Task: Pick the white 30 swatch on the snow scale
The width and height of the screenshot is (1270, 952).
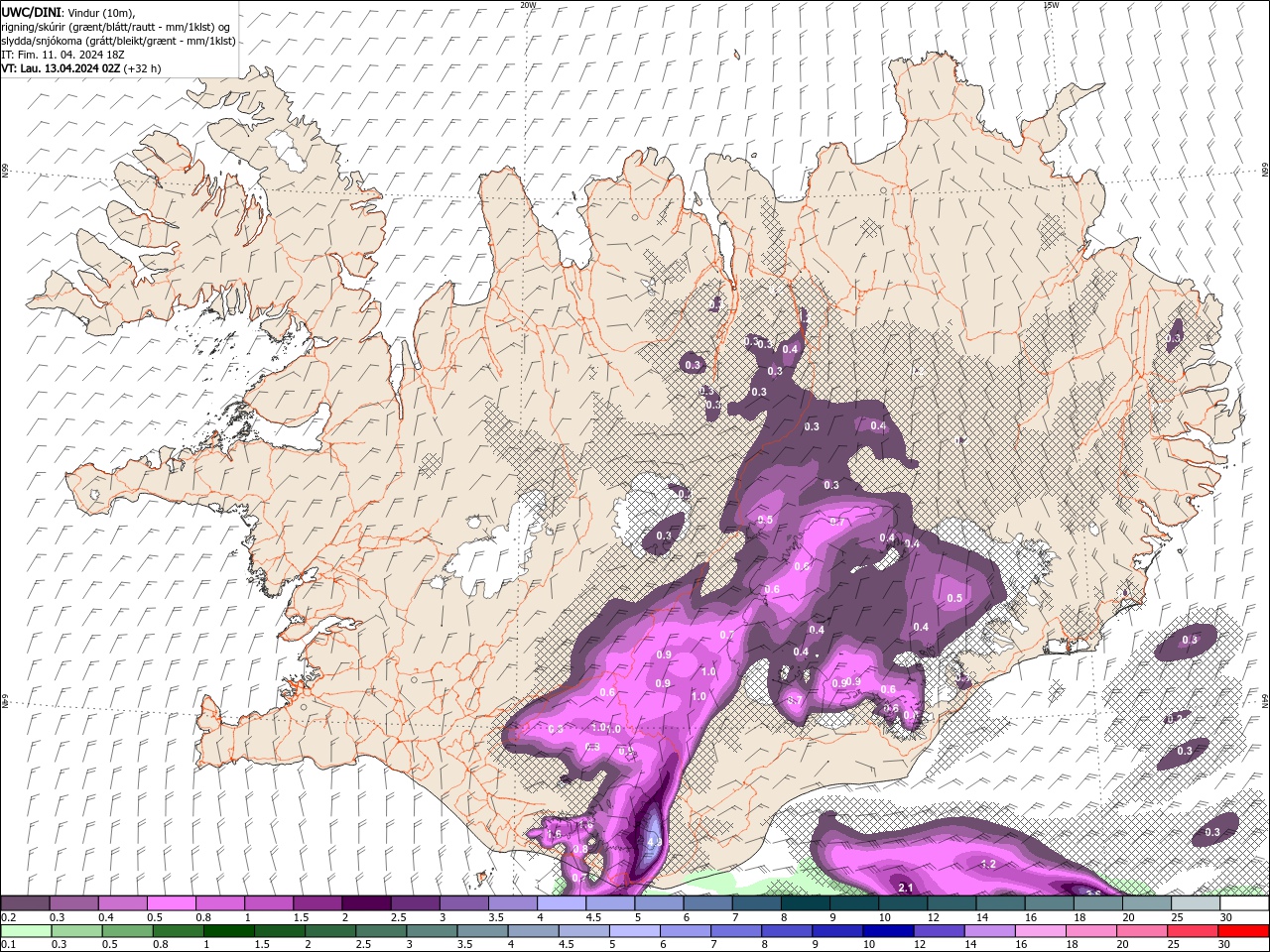Action: tap(1245, 903)
